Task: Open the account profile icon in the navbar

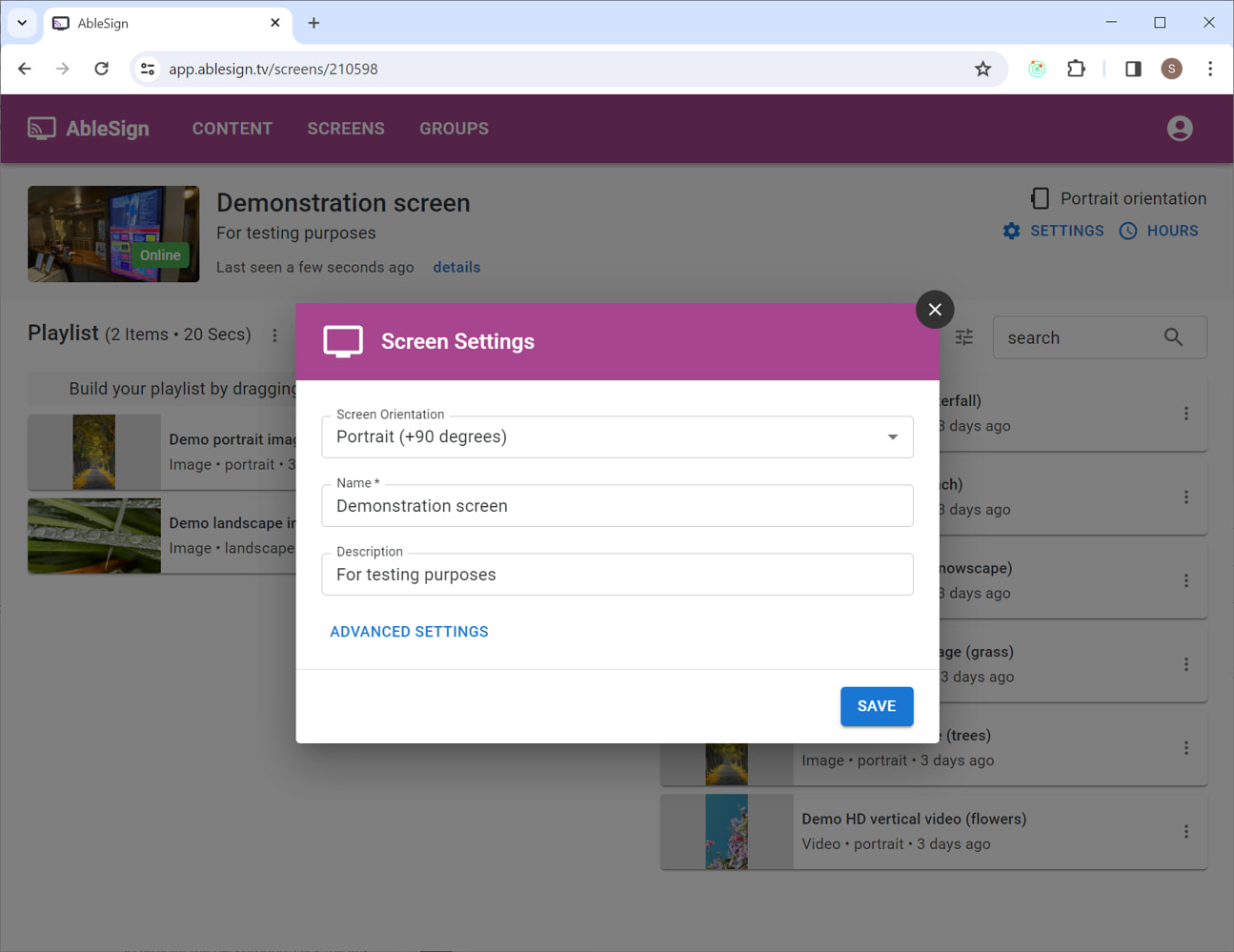Action: [x=1180, y=128]
